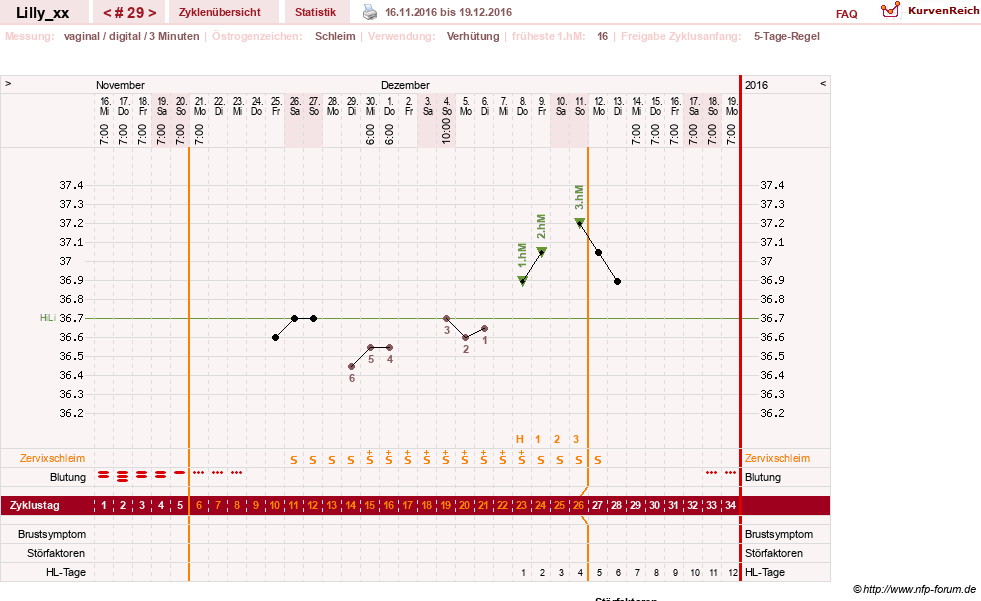
Task: Click the temperature point numbered 3
Action: coord(447,319)
